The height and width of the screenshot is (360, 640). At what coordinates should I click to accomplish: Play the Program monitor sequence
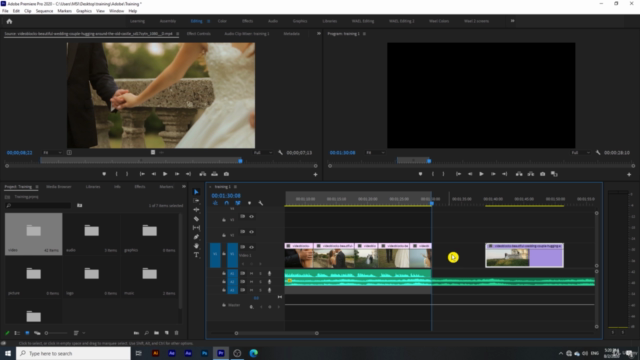tap(481, 174)
